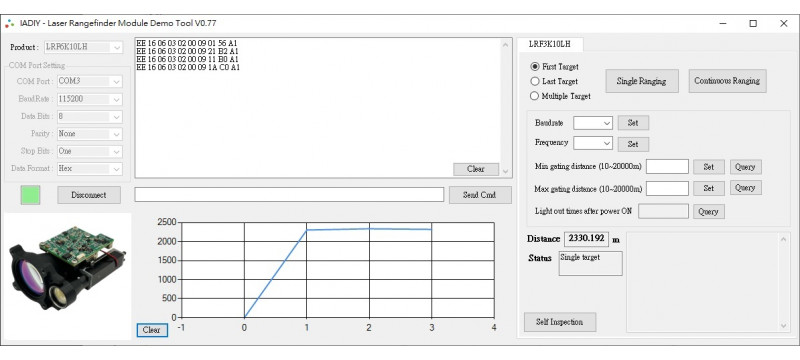Click the Max gating distance input box

[x=667, y=188]
